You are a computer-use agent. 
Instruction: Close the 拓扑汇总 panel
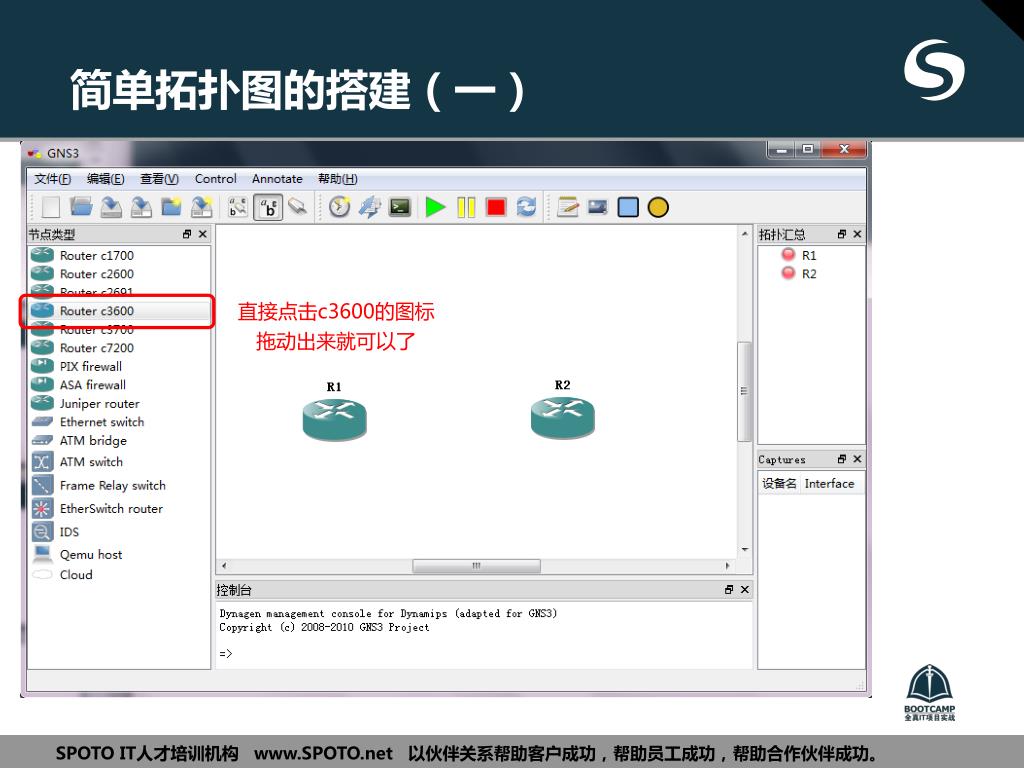coord(857,234)
